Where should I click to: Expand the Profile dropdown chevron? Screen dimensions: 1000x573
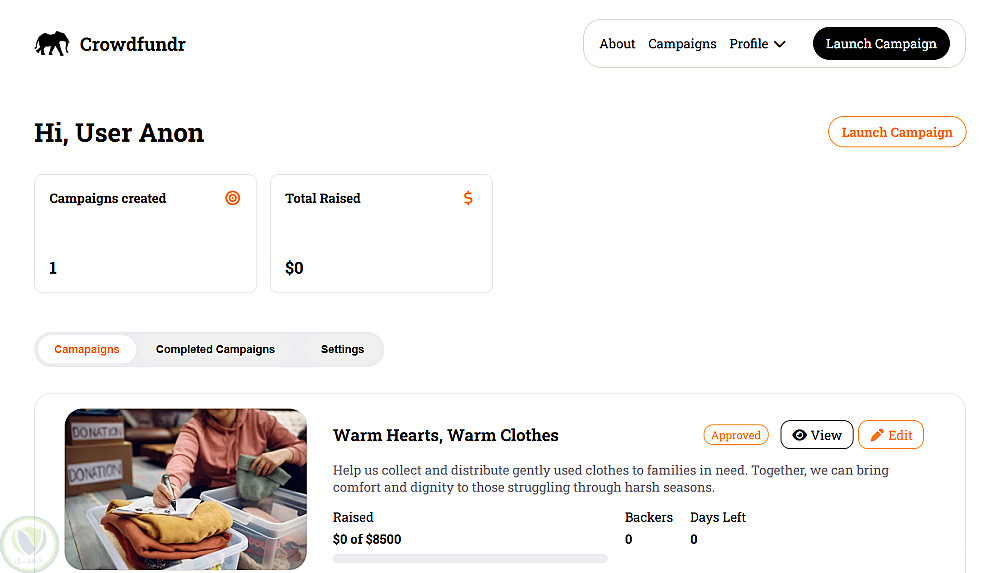point(780,44)
